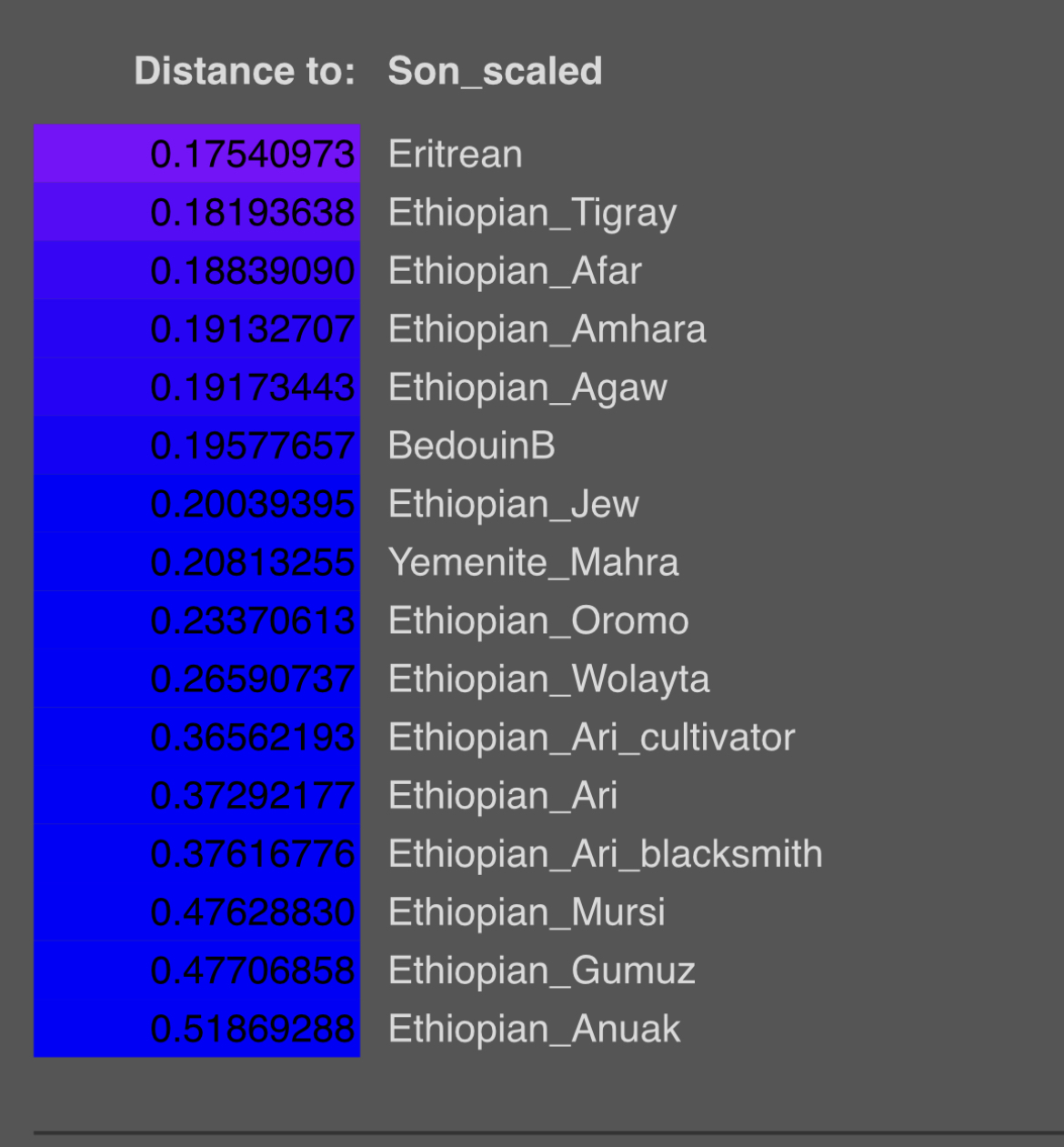
Task: Select the Ethiopian_Gumuz row label
Action: (541, 971)
